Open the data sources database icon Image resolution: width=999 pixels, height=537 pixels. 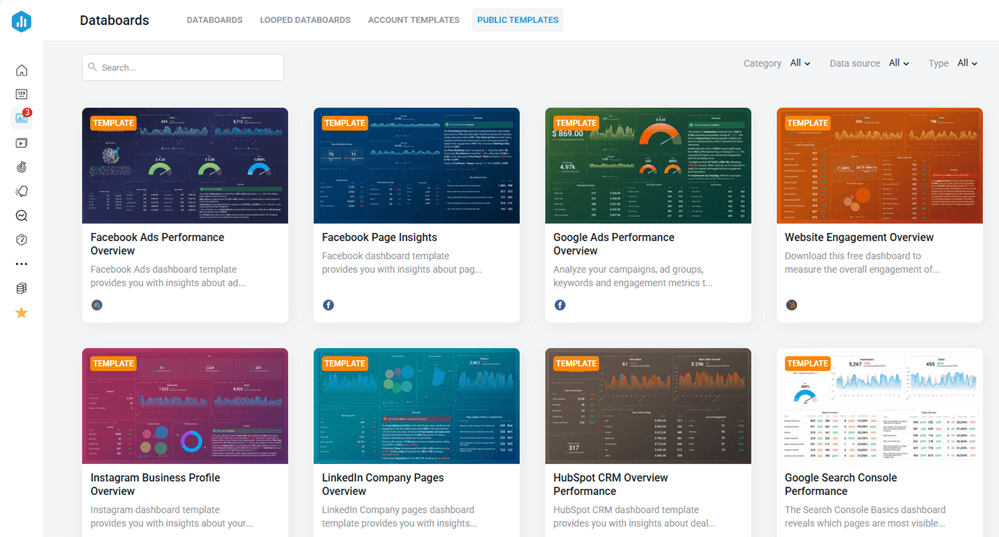[22, 288]
